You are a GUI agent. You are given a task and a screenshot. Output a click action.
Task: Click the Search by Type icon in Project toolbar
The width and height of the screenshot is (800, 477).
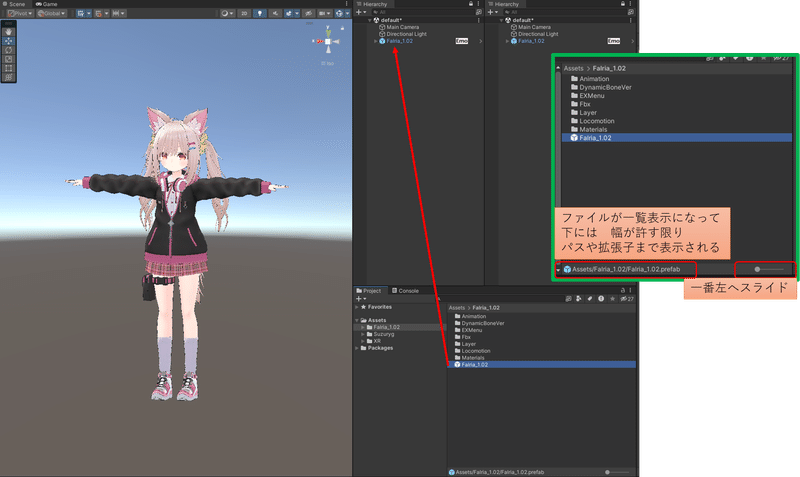tap(579, 299)
